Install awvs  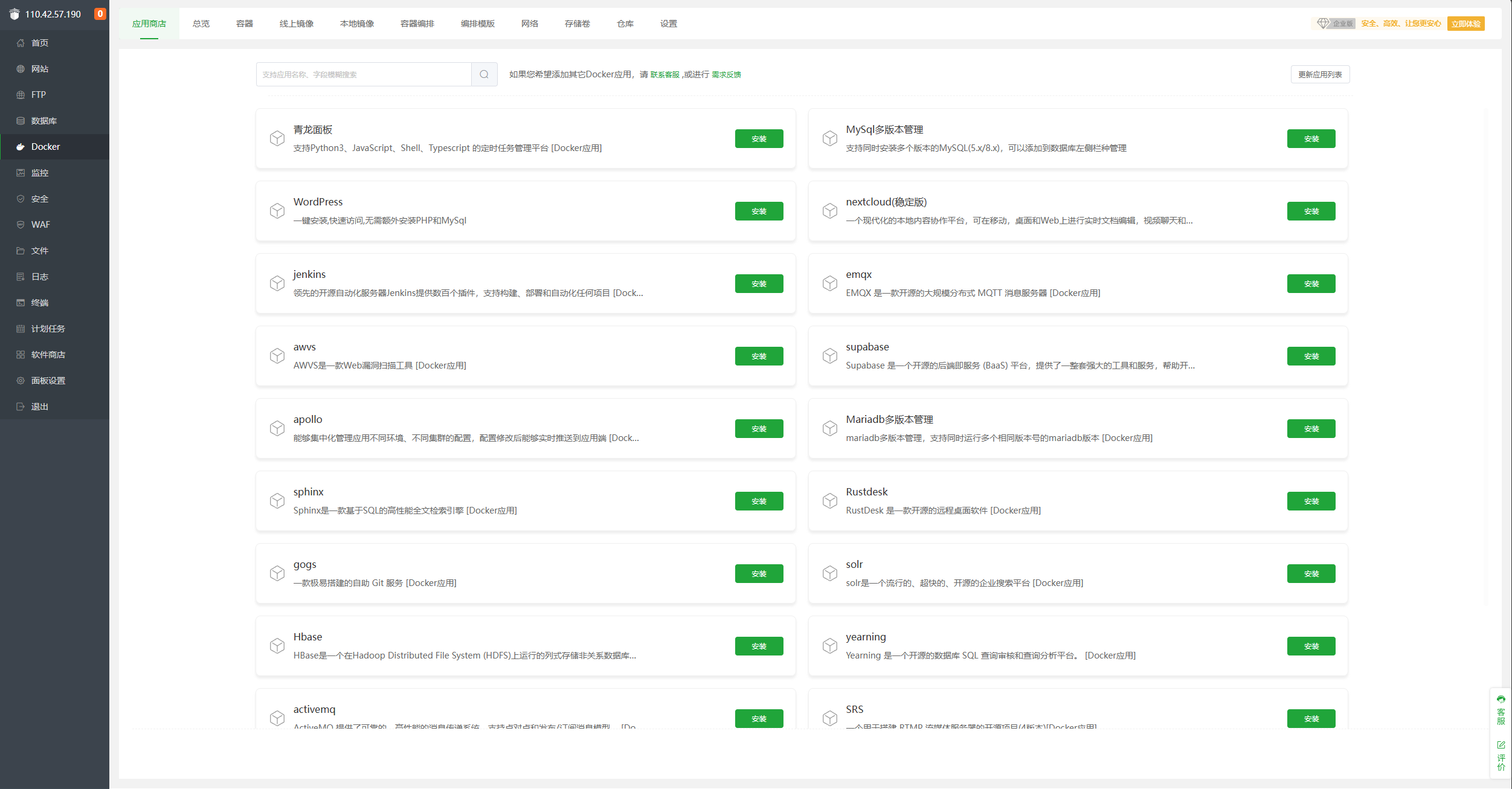point(759,356)
